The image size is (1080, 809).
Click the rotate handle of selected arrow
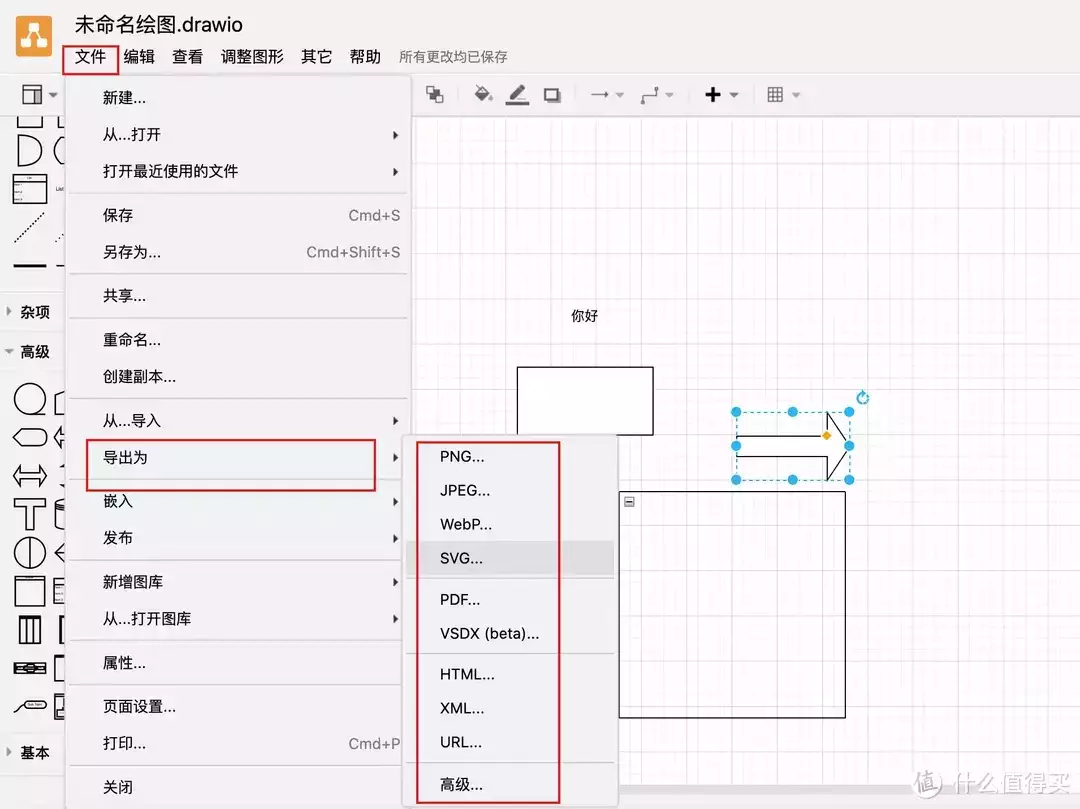pos(862,398)
